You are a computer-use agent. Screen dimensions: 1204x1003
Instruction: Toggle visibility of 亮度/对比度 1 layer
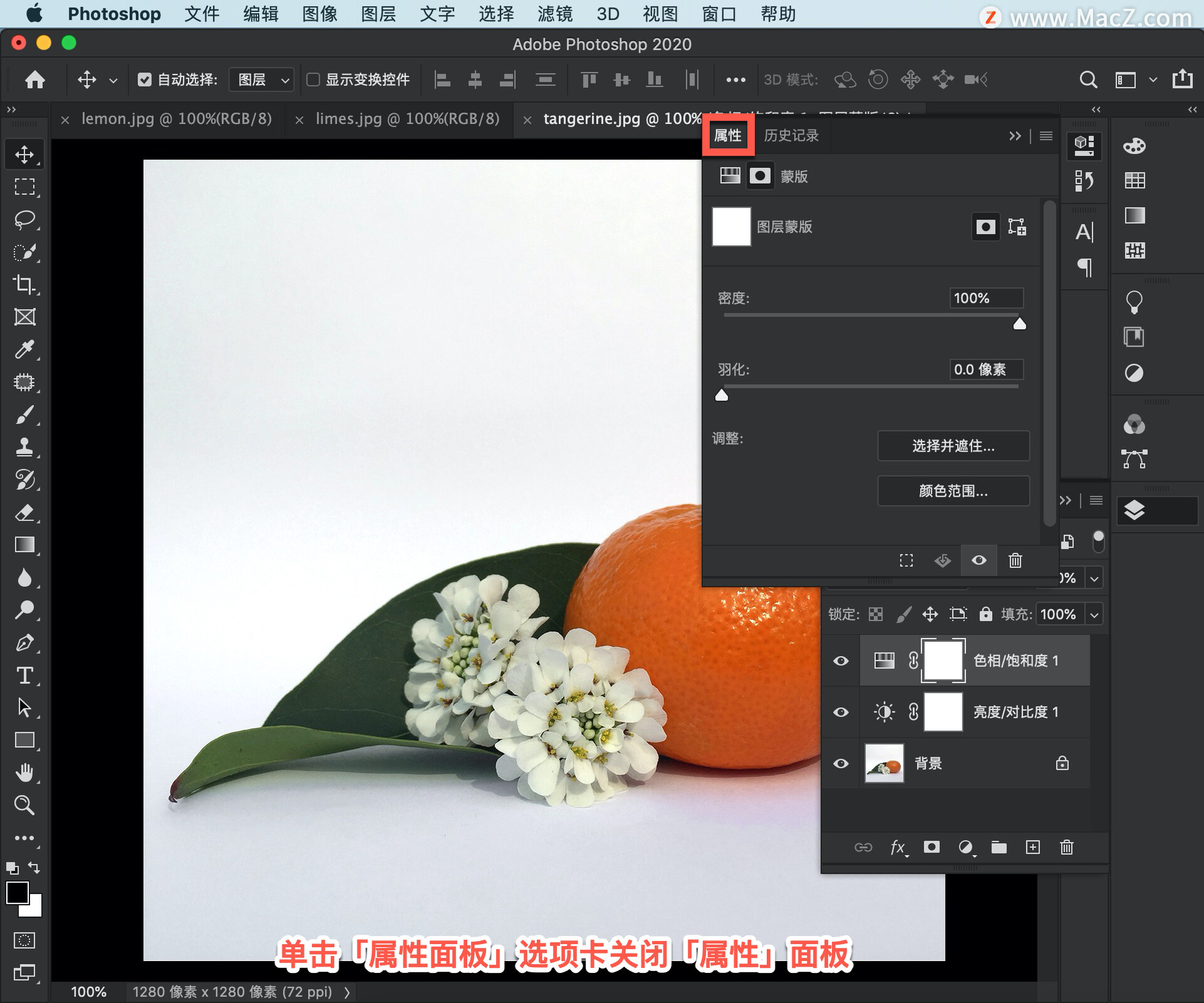(x=840, y=712)
